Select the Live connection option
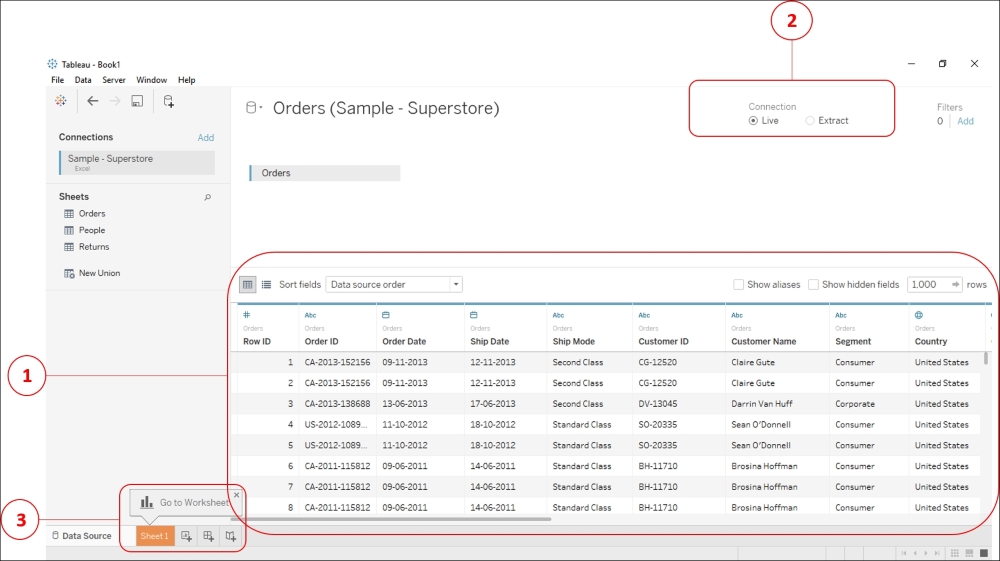 click(x=753, y=121)
